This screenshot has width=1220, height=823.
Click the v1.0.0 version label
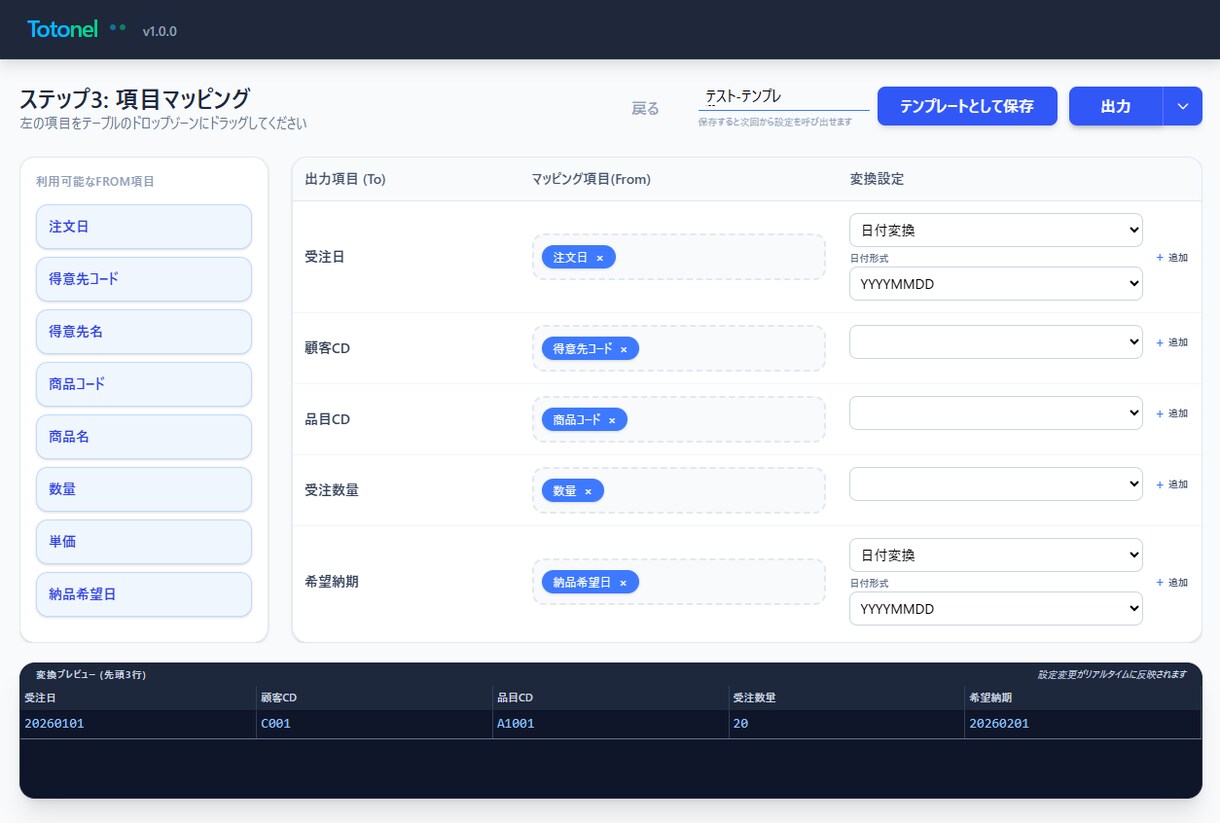pos(160,31)
